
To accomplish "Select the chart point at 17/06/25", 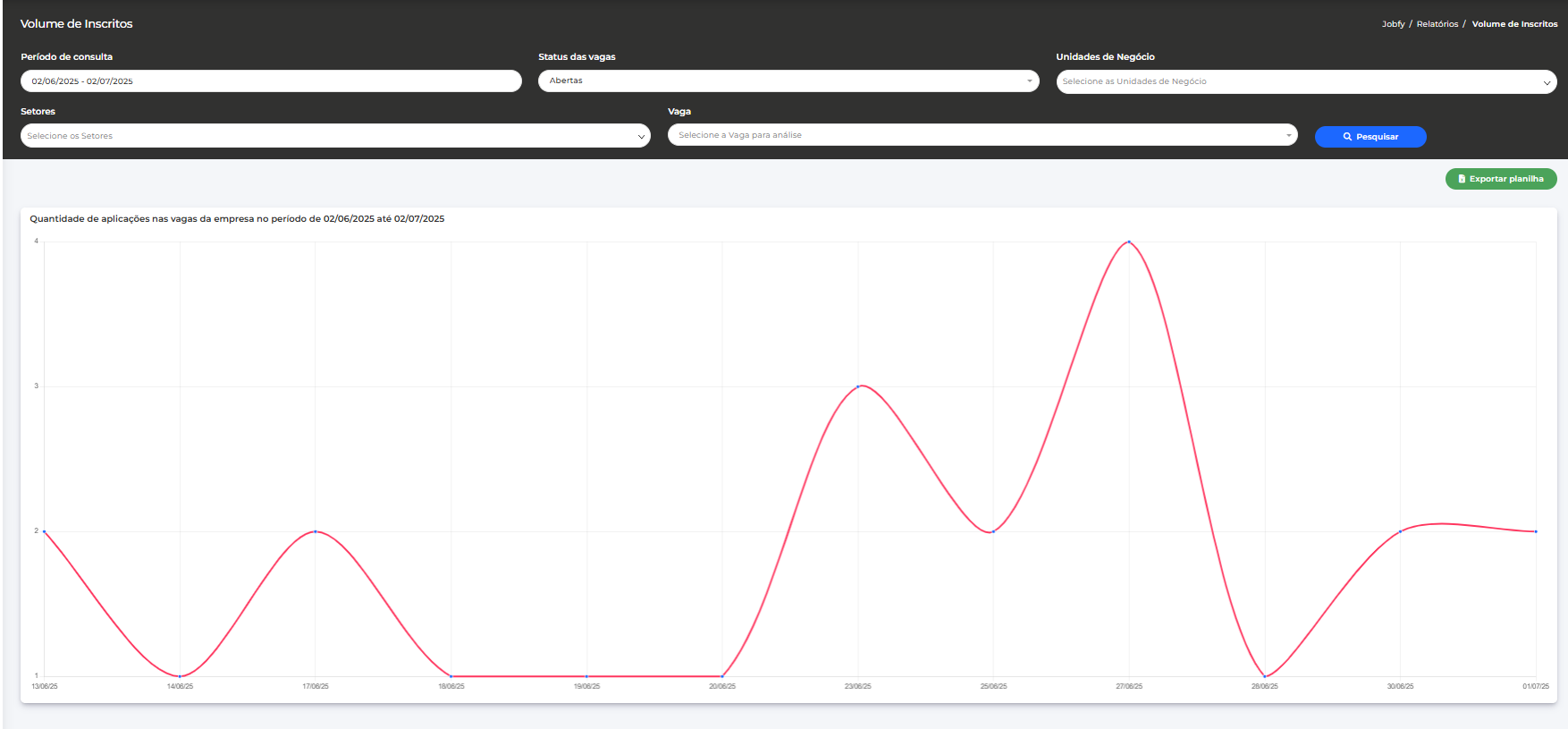I will (x=316, y=531).
